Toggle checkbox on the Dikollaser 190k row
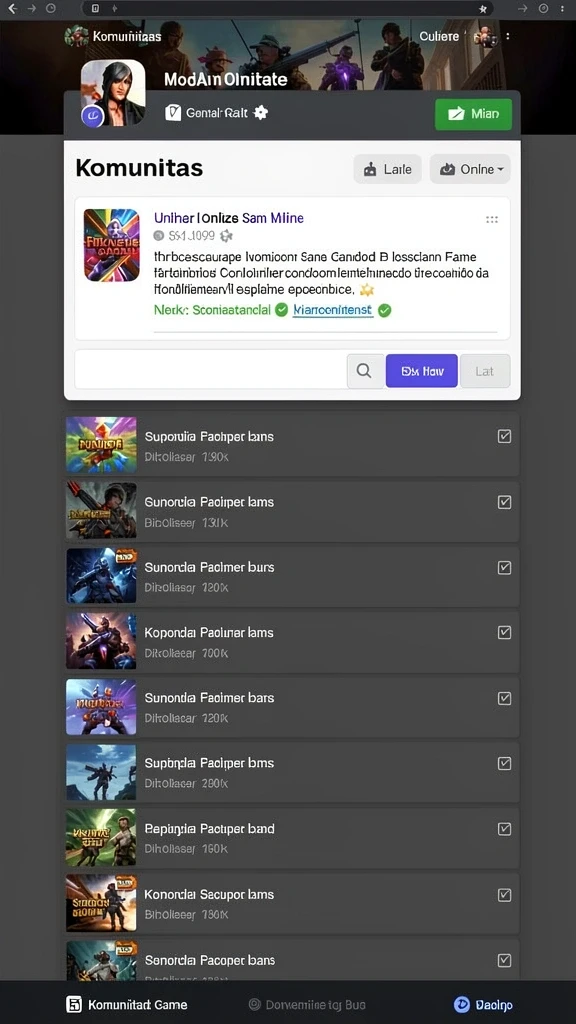The height and width of the screenshot is (1024, 576). click(x=504, y=436)
